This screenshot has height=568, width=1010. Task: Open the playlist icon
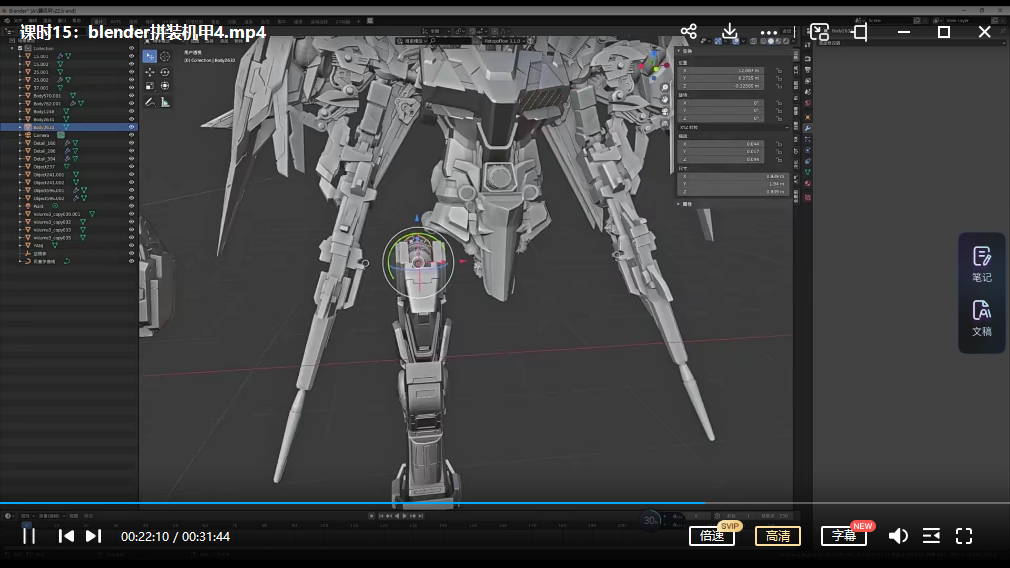point(931,536)
